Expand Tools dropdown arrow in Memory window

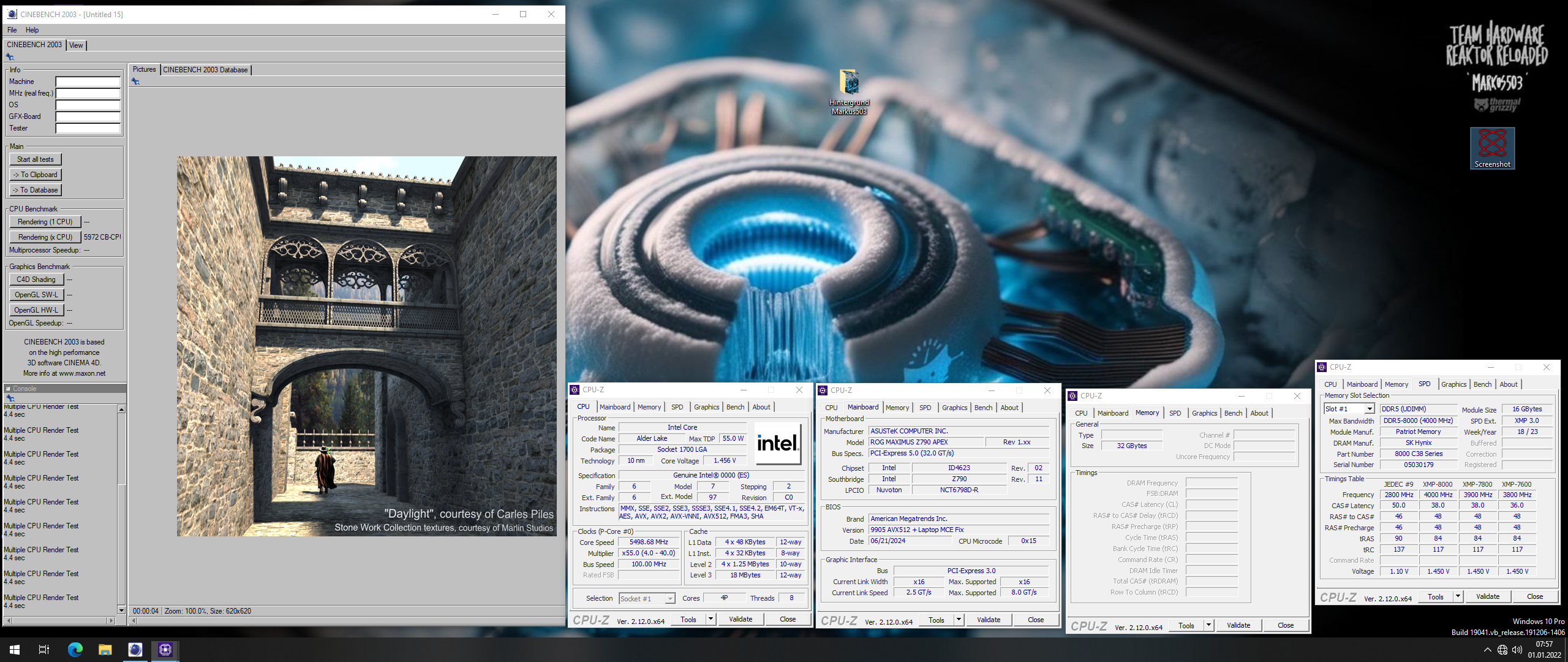(1208, 625)
